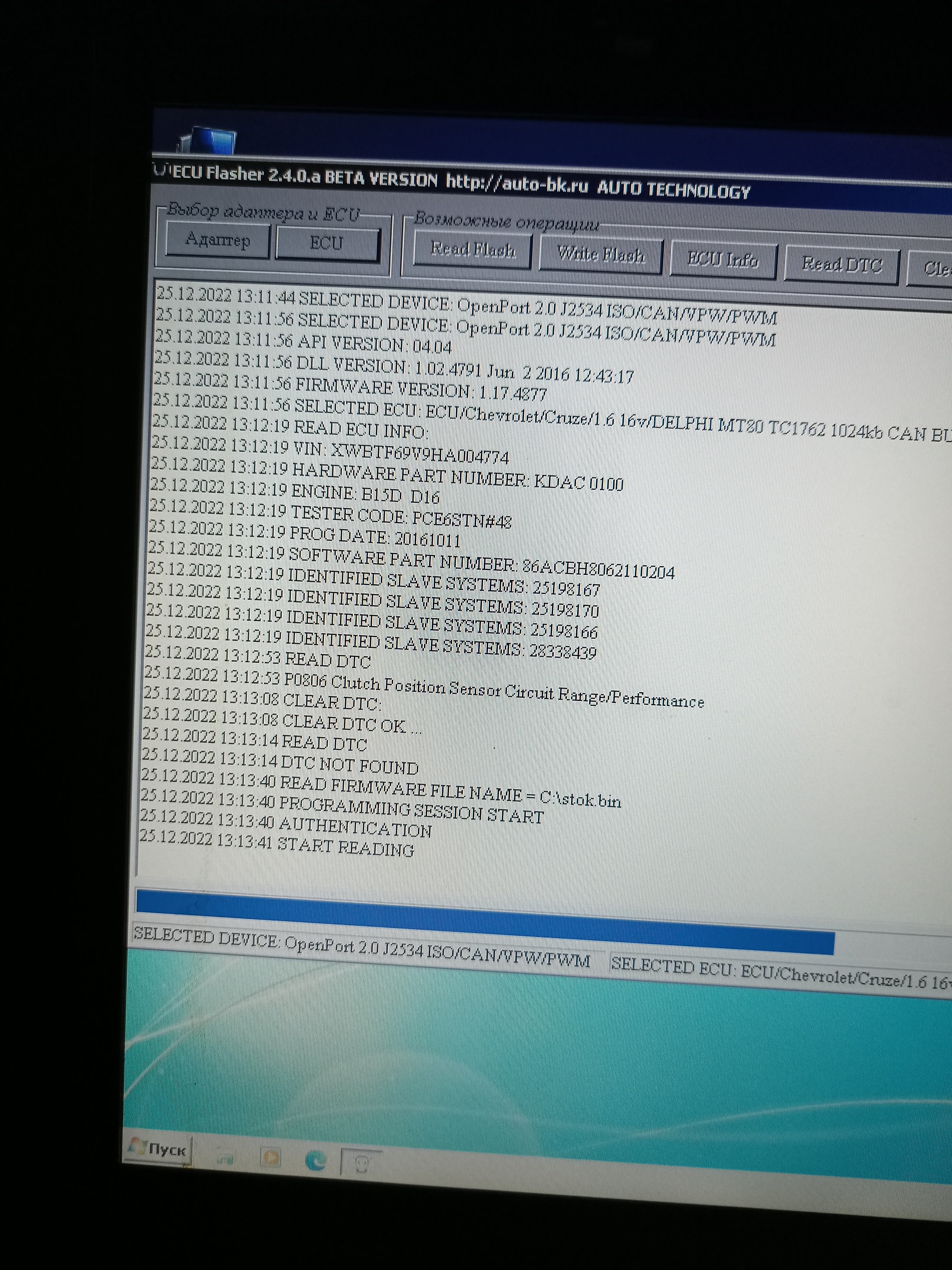Launch Media Player from the taskbar
Viewport: 952px width, 1270px height.
click(270, 1157)
